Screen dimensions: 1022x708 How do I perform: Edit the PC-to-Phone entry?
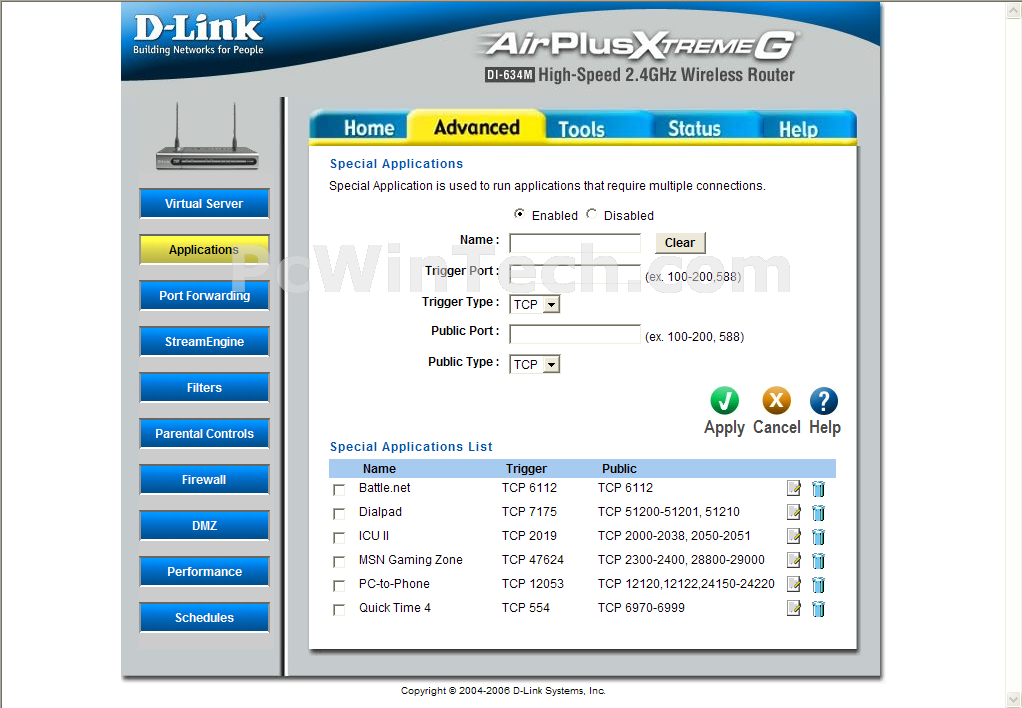(793, 584)
